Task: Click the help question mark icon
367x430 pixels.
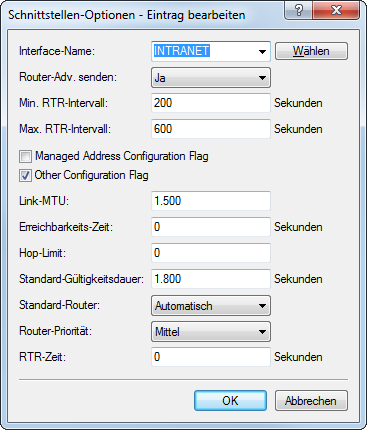Action: [x=299, y=10]
